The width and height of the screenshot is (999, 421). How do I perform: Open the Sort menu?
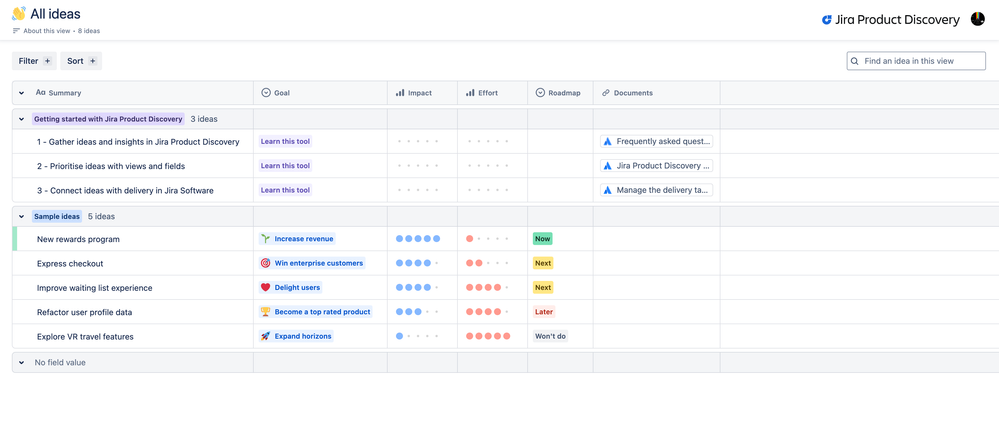(x=81, y=61)
